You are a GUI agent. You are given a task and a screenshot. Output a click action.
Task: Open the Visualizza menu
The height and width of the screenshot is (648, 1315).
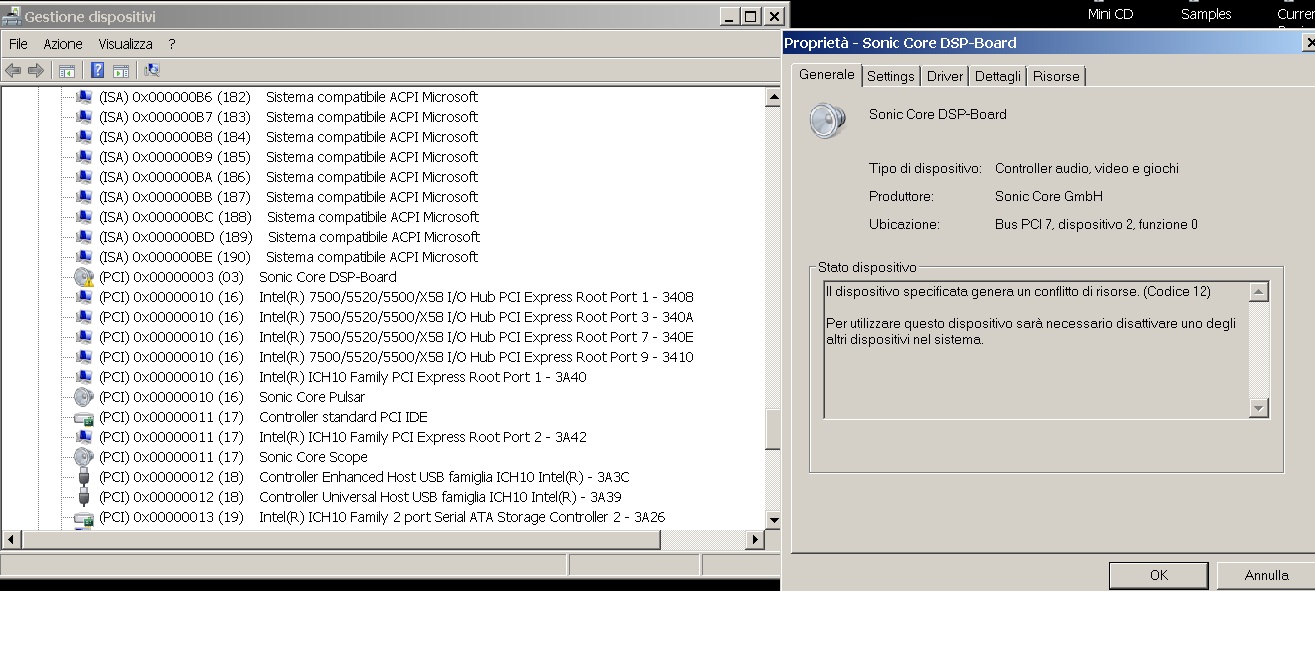(126, 44)
